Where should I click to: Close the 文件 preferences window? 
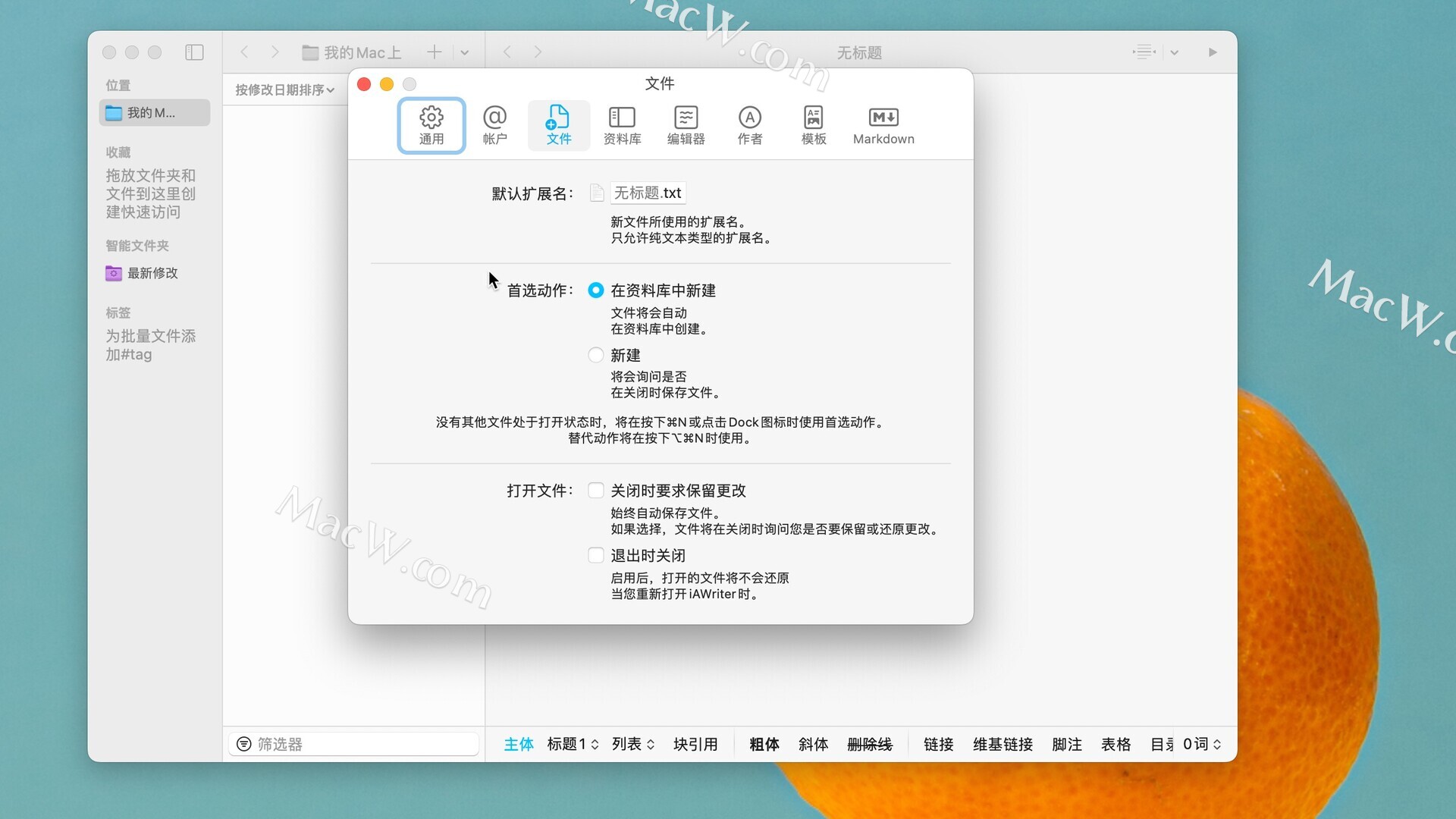[x=364, y=84]
